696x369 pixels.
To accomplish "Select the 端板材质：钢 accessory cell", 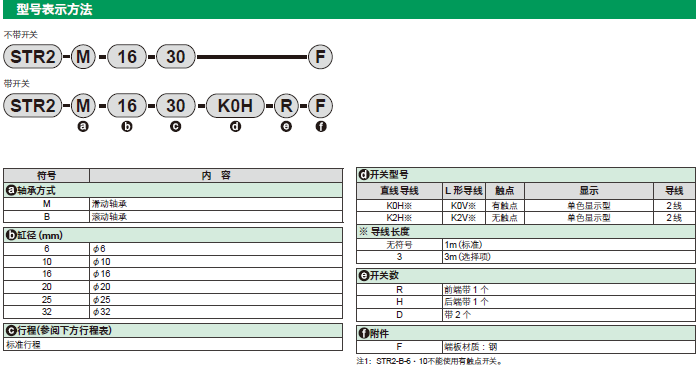I will pyautogui.click(x=569, y=347).
